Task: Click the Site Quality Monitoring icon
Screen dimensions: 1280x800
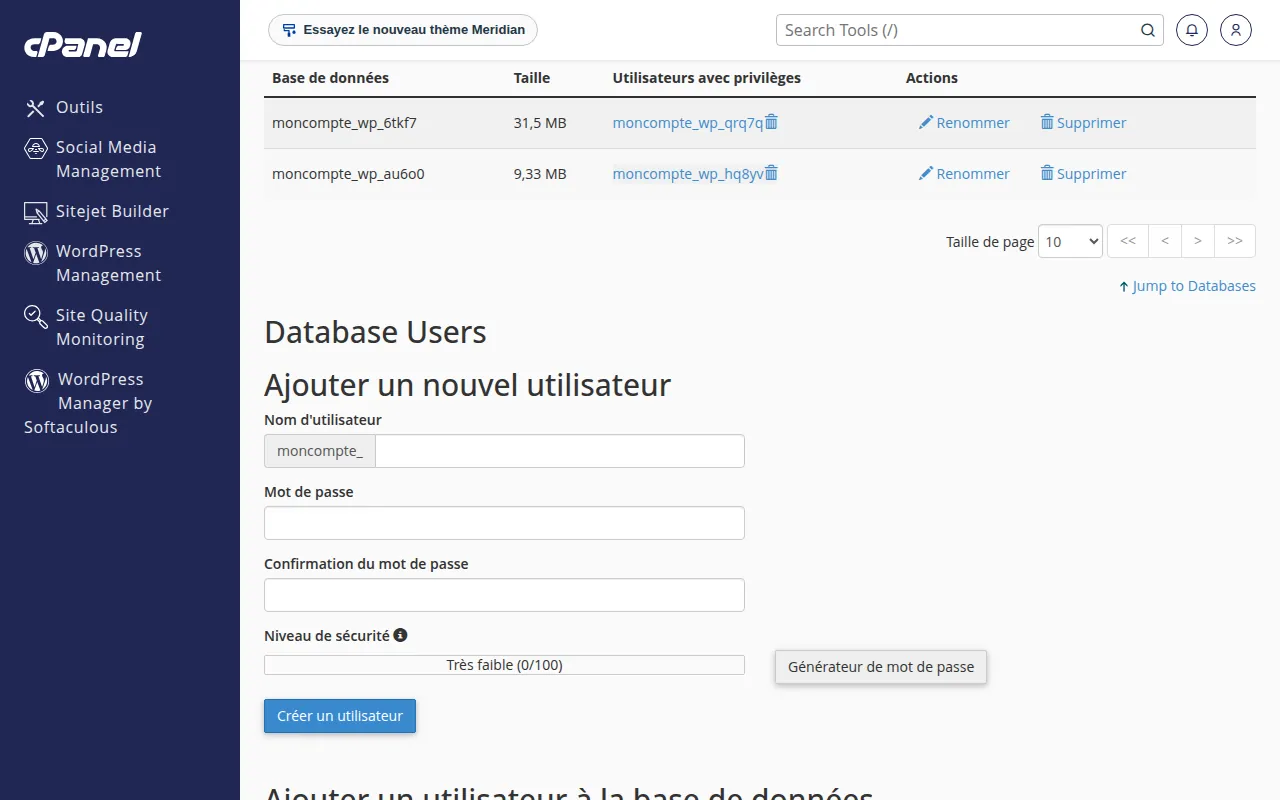Action: [x=36, y=316]
